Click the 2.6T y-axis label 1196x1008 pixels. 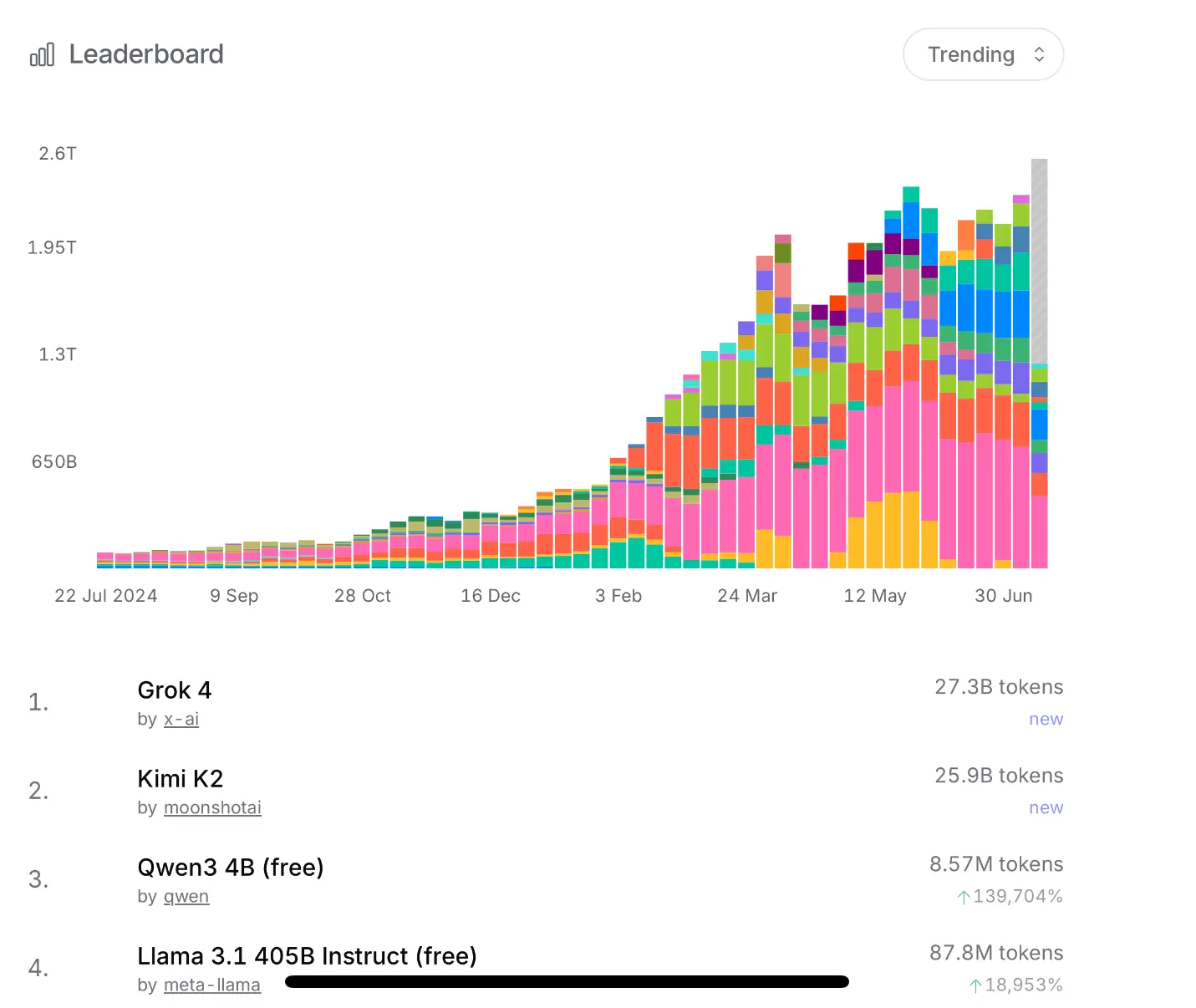(58, 154)
